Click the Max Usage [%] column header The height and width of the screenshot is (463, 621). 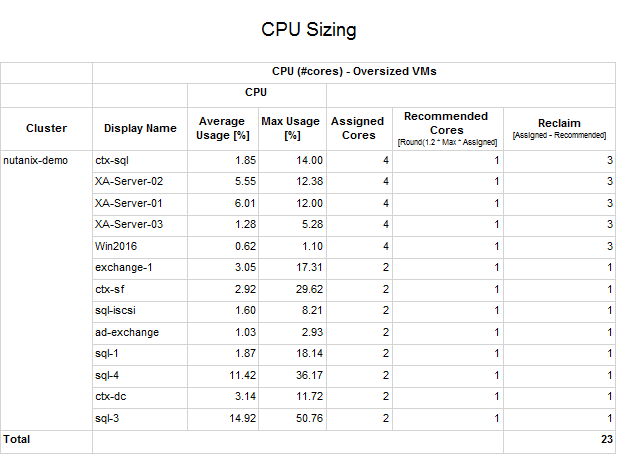(x=291, y=128)
